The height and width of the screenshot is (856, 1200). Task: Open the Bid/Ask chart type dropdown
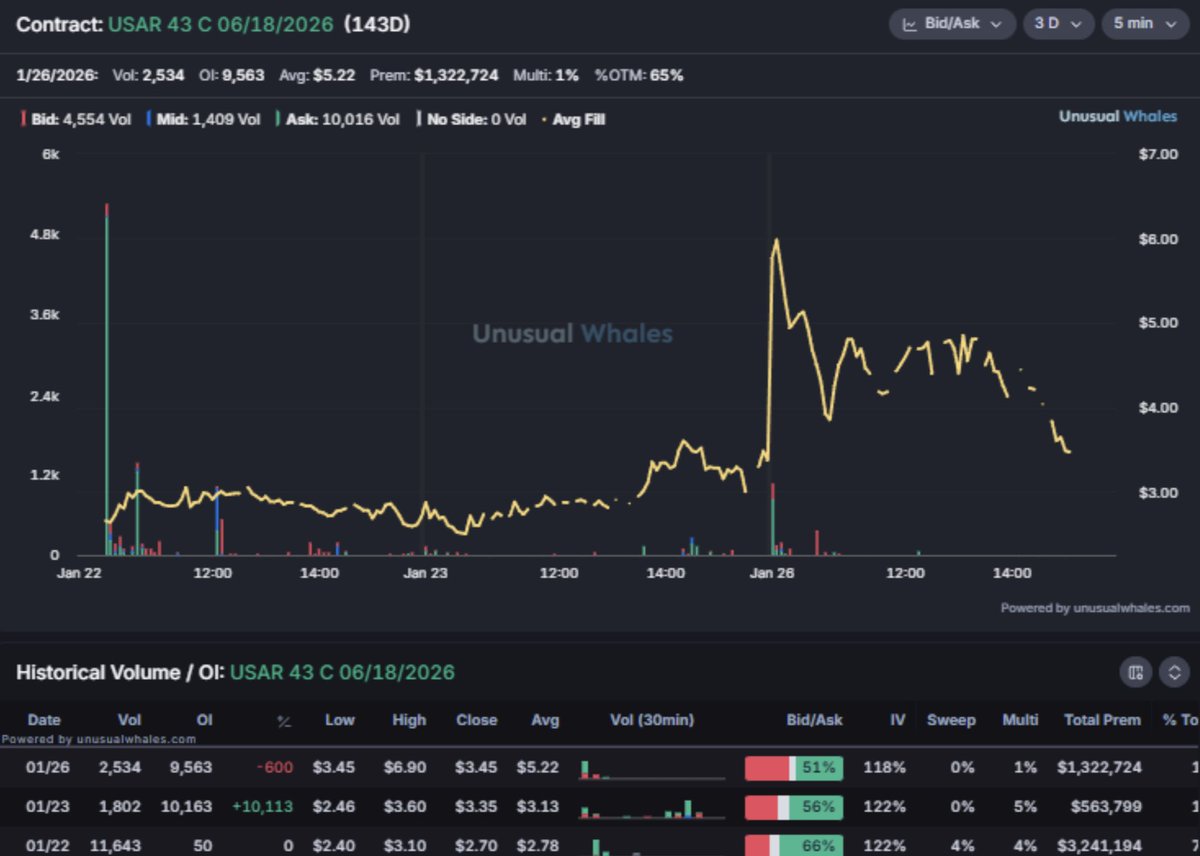(x=951, y=24)
